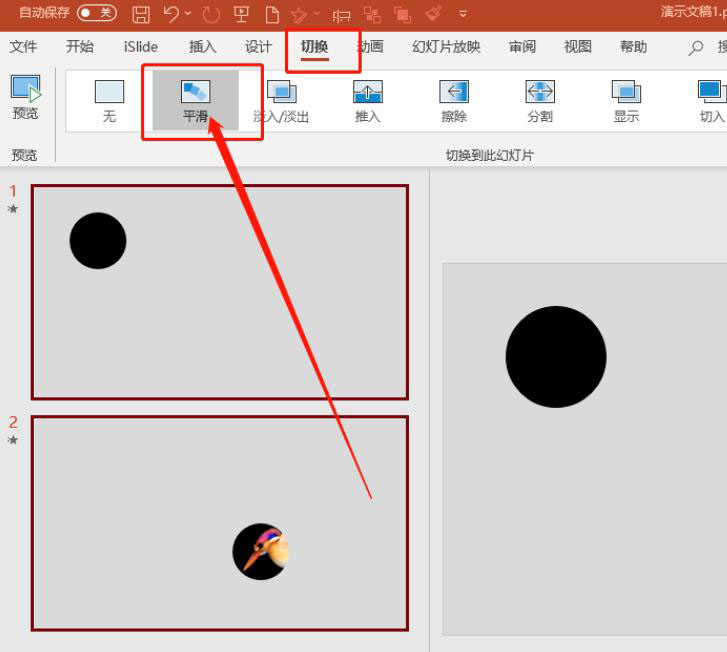The height and width of the screenshot is (652, 727).
Task: Switch to the 视图 (View) tab
Action: click(x=578, y=47)
